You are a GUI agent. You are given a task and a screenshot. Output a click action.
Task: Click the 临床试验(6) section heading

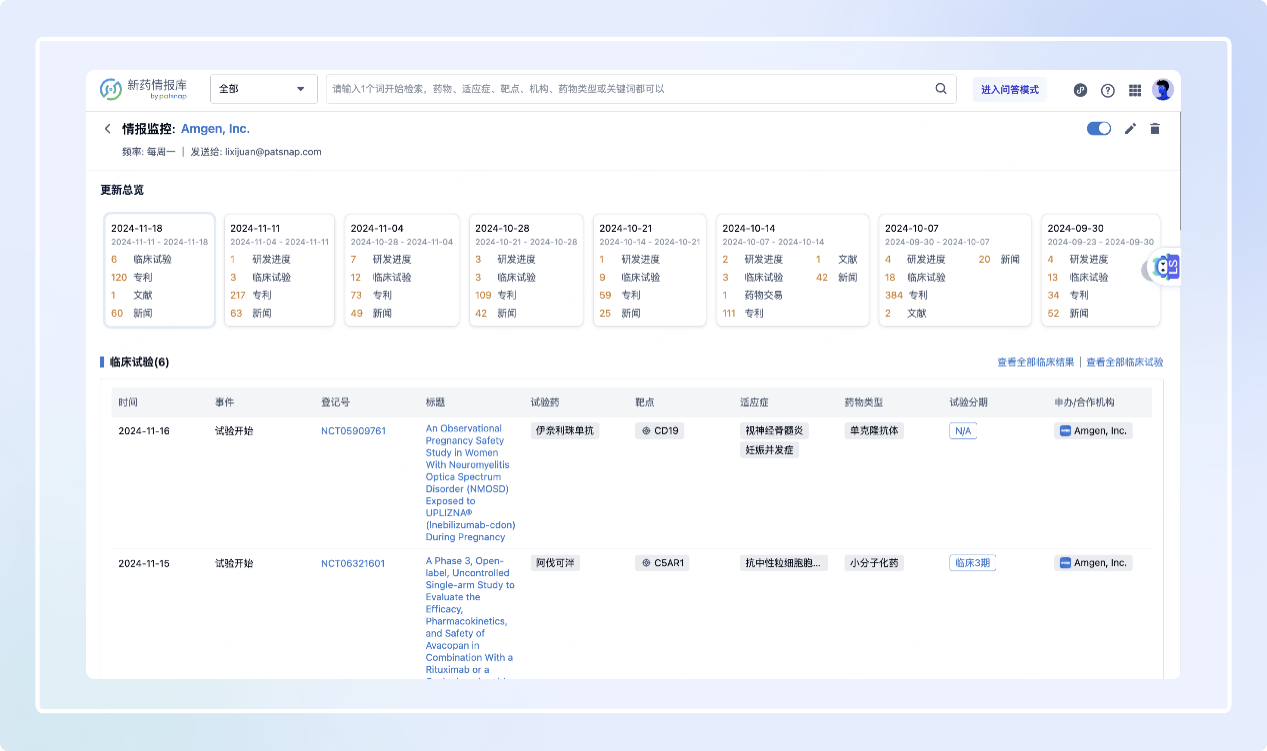click(x=138, y=362)
